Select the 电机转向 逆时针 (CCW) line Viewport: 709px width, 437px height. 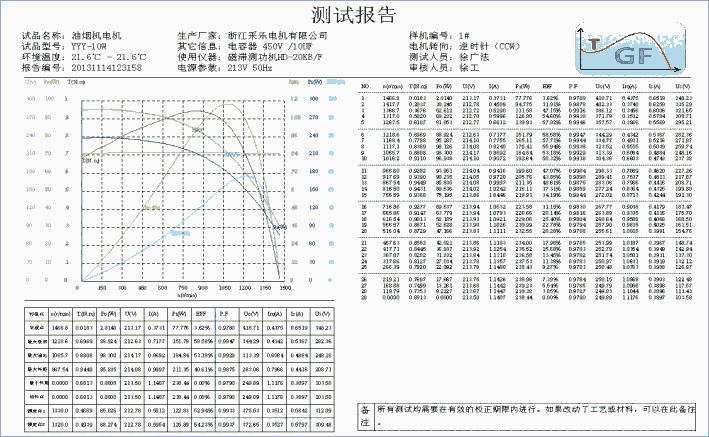[x=465, y=47]
